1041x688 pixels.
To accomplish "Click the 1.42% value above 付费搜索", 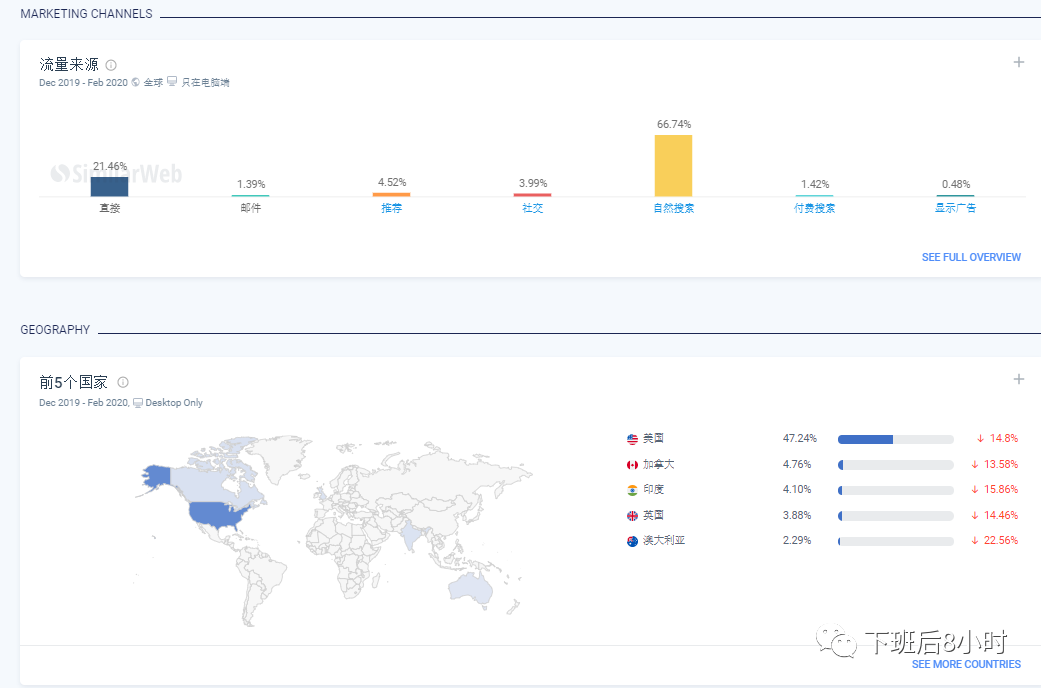I will click(815, 184).
